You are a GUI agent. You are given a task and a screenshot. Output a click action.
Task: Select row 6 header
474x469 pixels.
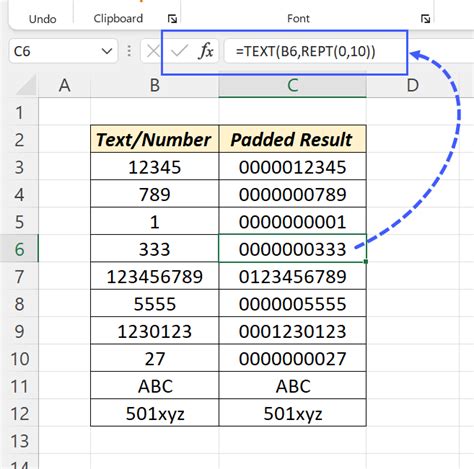coord(19,249)
